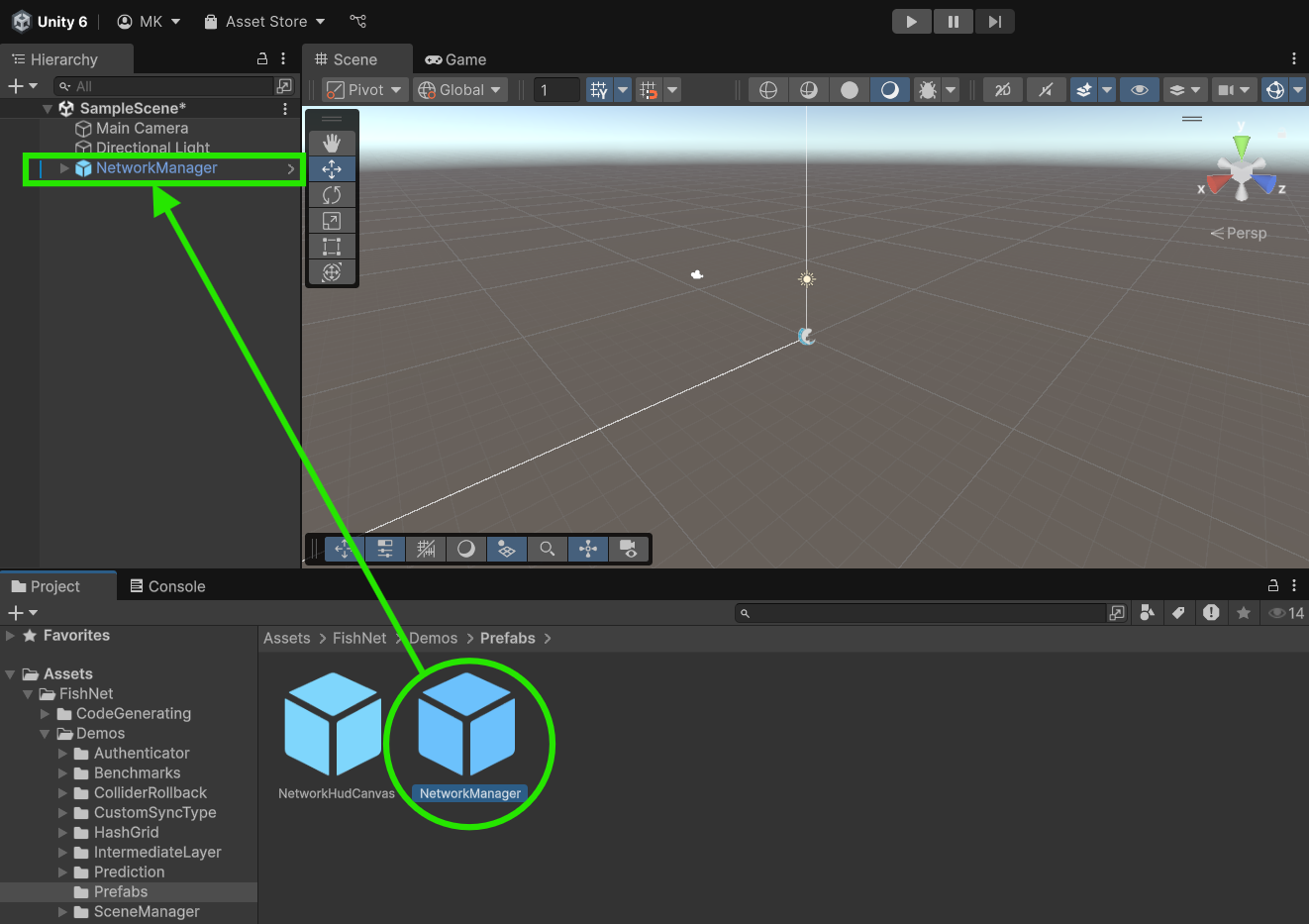This screenshot has width=1309, height=924.
Task: Select the Rect Transform tool
Action: (332, 246)
